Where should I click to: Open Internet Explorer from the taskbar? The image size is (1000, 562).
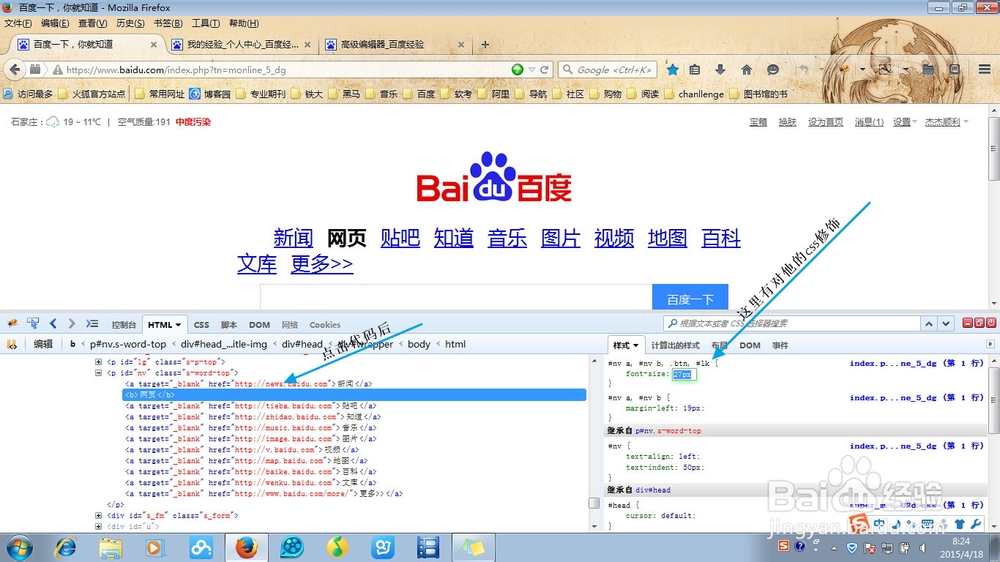click(65, 547)
